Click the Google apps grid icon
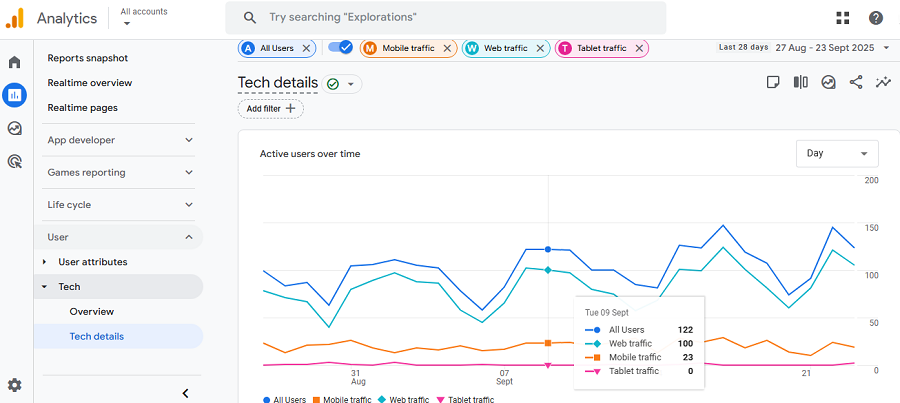 click(843, 18)
